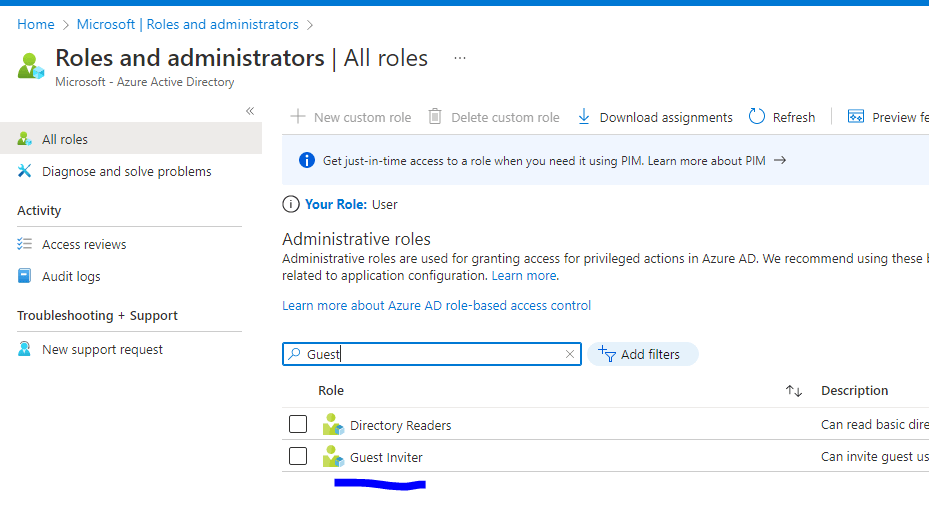Click the Activity section heading
The height and width of the screenshot is (518, 929).
(x=39, y=210)
